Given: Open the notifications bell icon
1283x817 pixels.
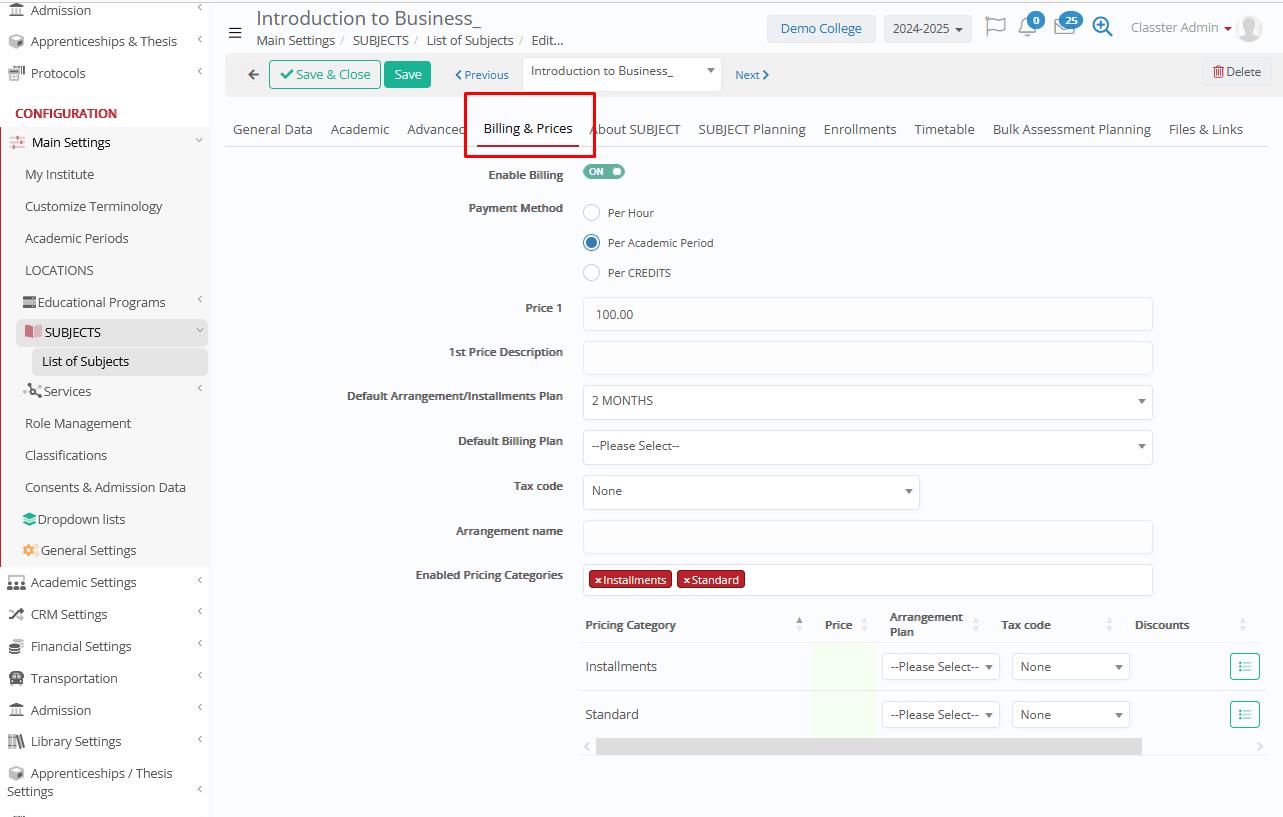Looking at the screenshot, I should click(x=1027, y=27).
